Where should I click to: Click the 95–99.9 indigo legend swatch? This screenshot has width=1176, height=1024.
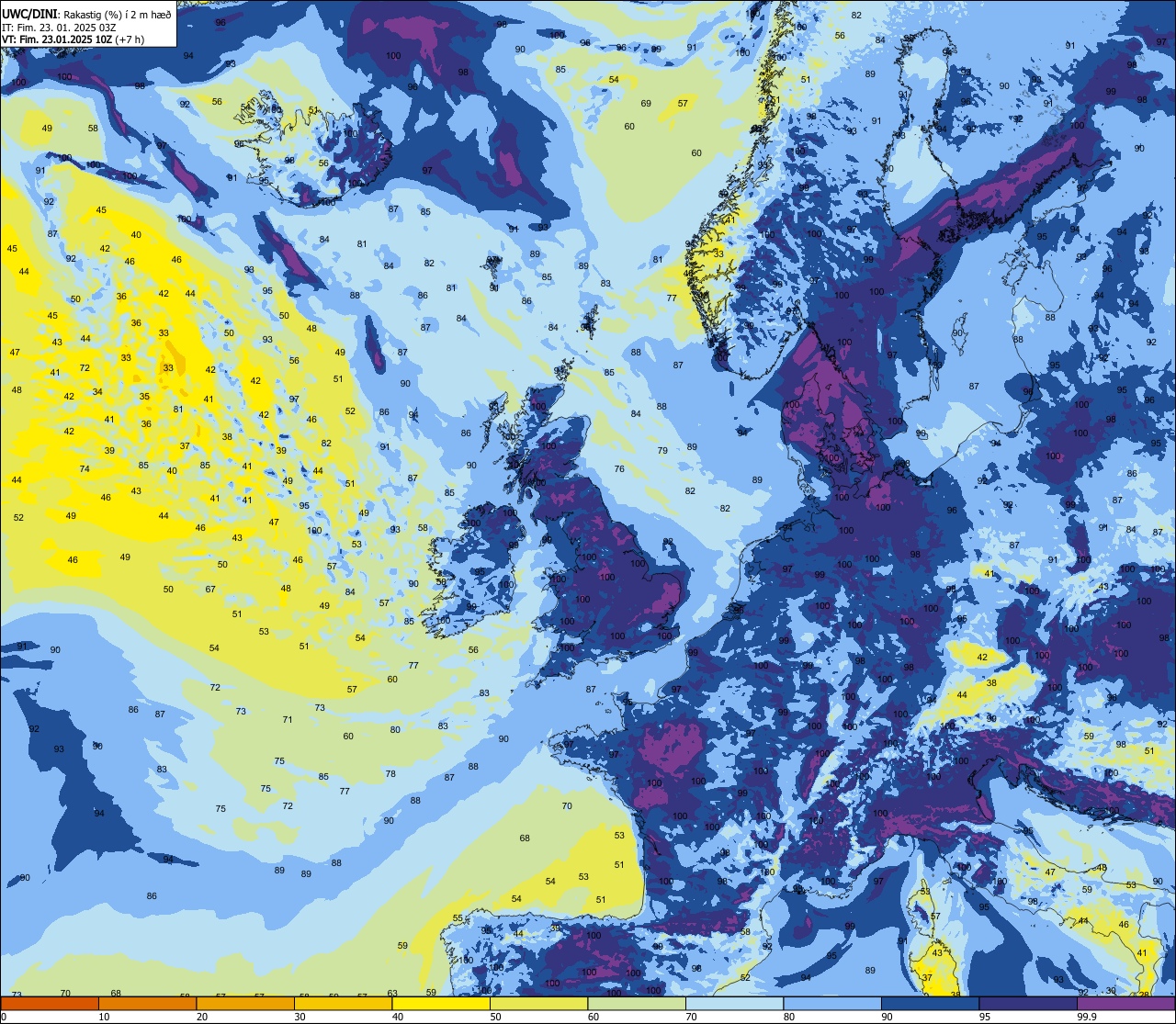click(x=1027, y=1004)
